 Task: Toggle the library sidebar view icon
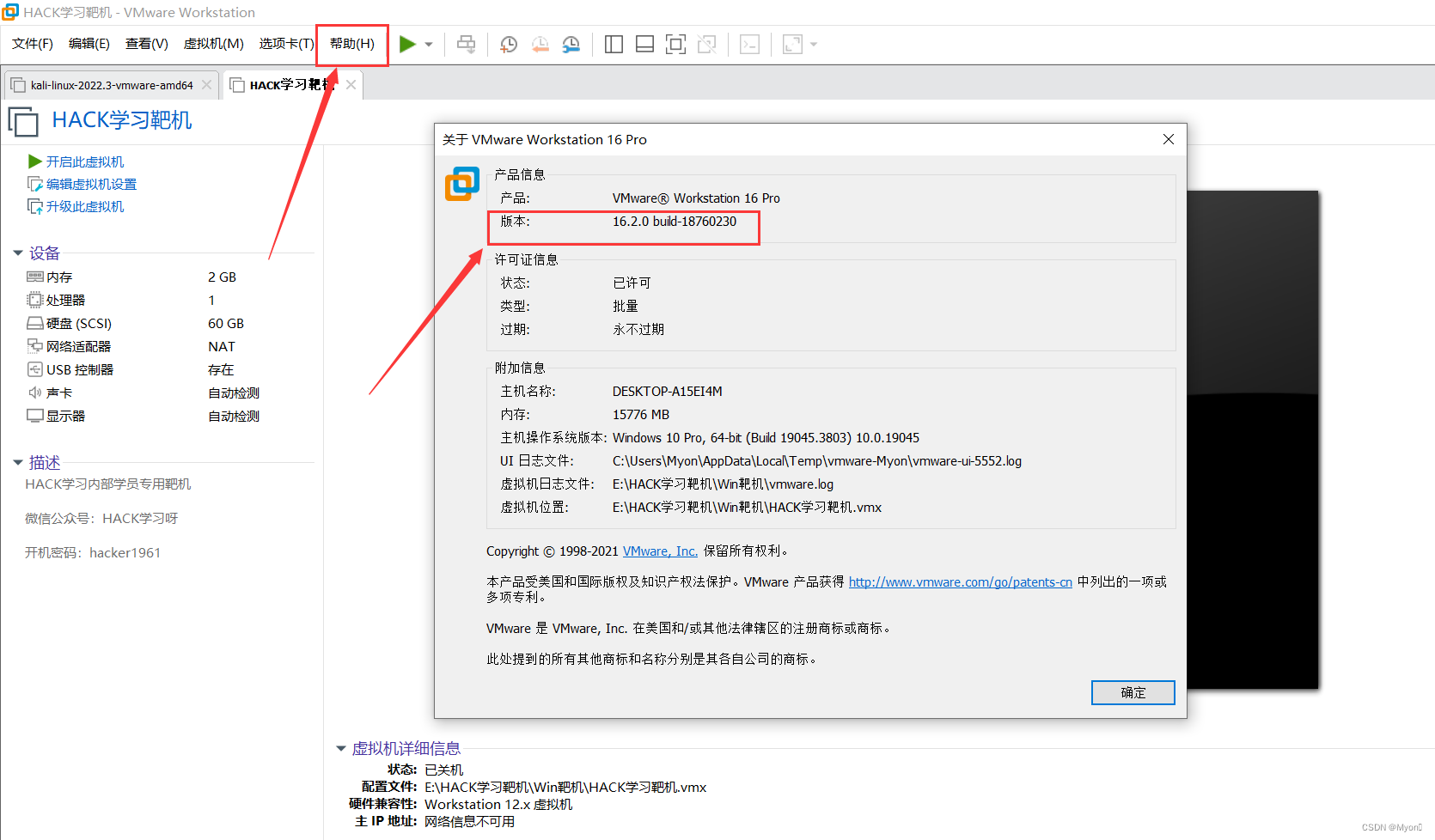(x=614, y=44)
